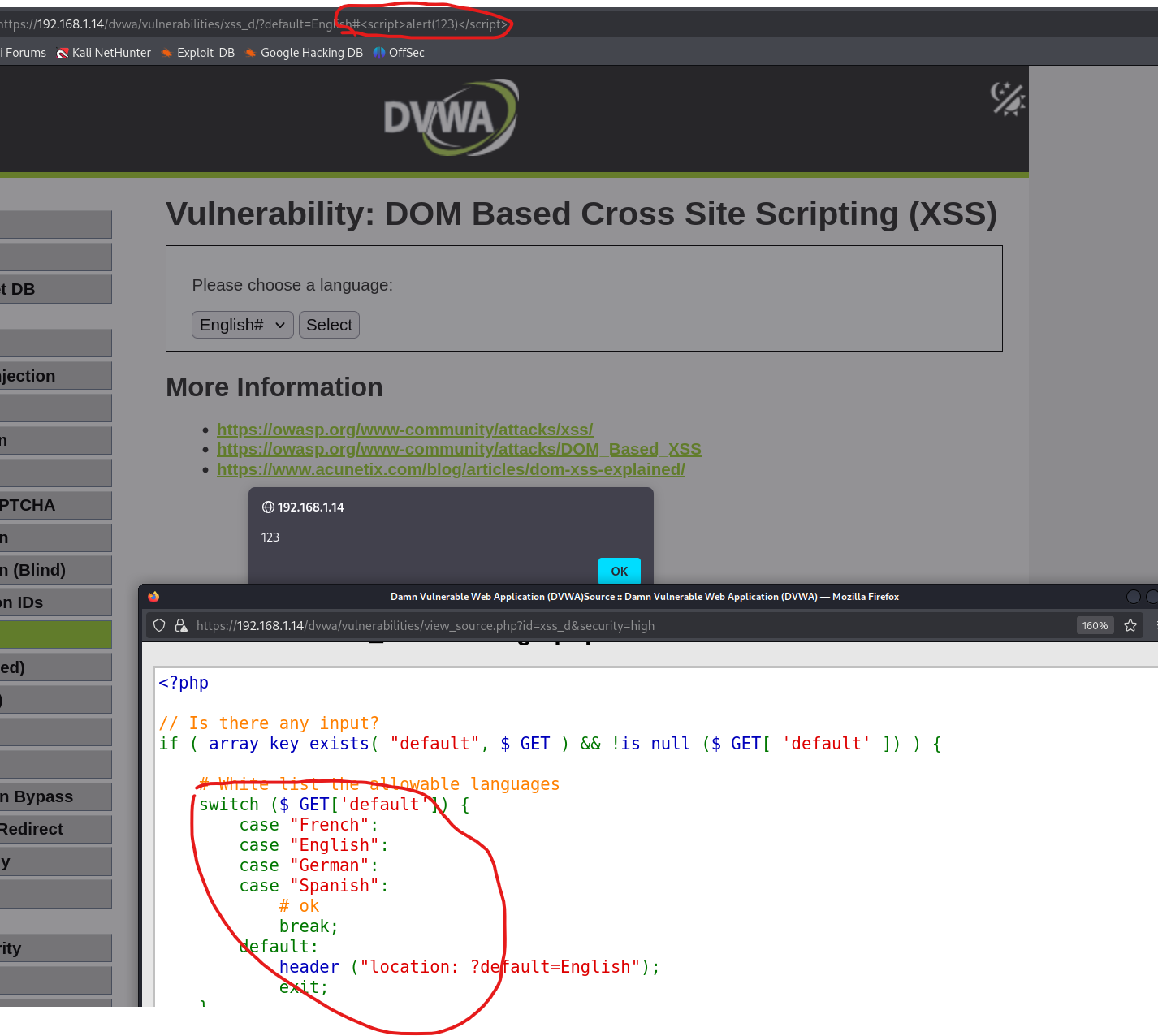Click header location code line

pyautogui.click(x=469, y=967)
